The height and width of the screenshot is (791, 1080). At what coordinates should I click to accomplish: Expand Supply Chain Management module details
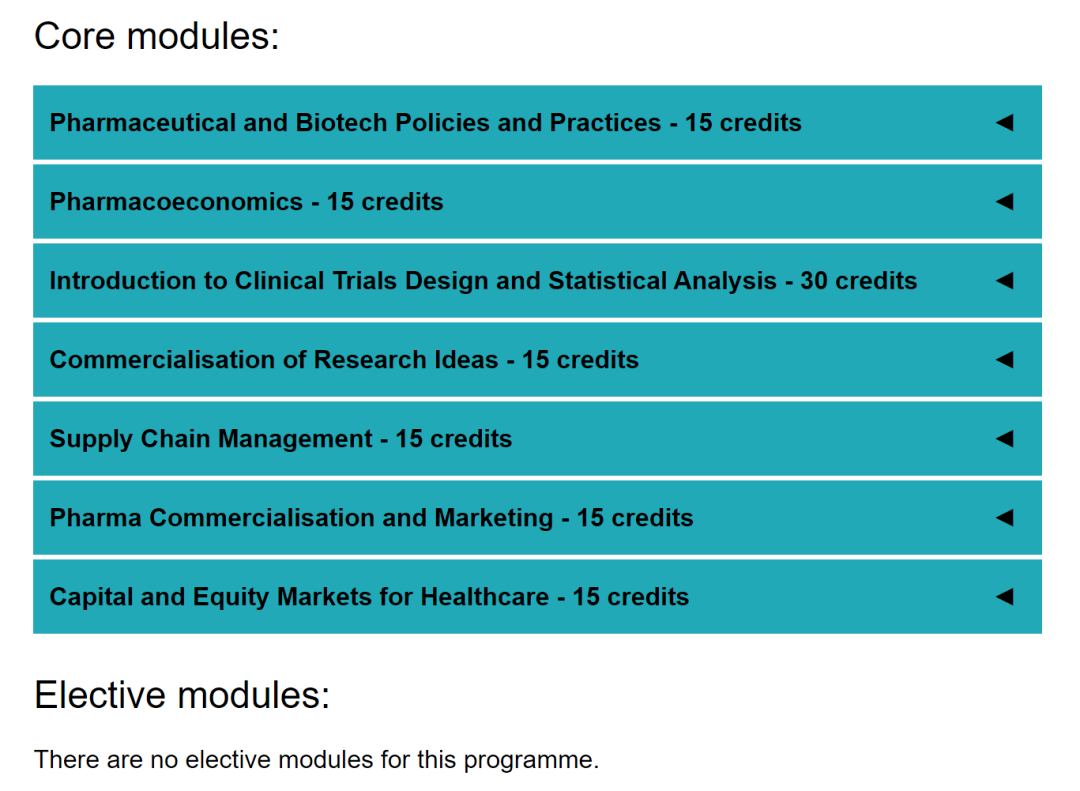tap(537, 439)
